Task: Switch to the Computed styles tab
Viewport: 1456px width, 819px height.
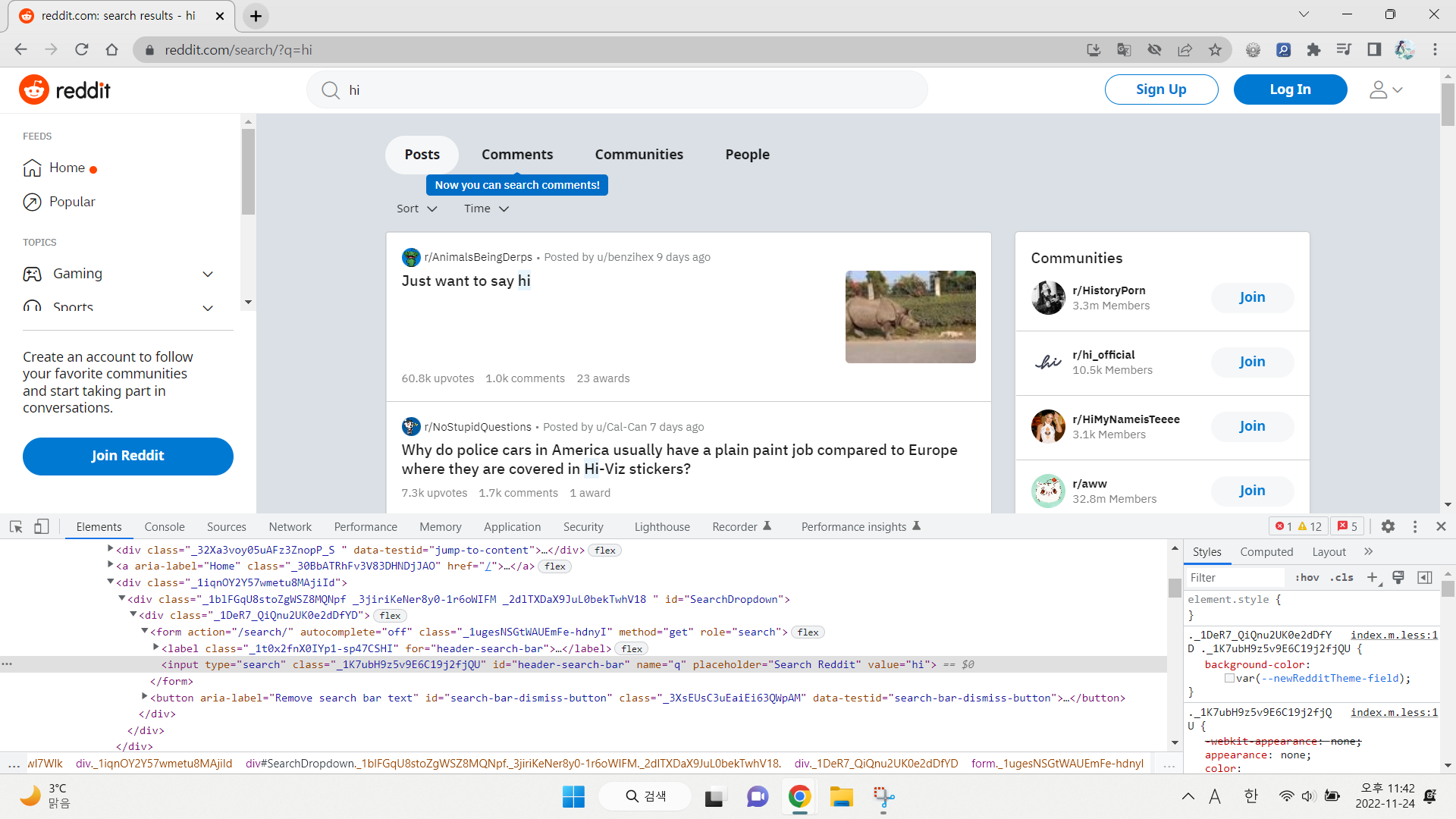Action: pos(1266,551)
